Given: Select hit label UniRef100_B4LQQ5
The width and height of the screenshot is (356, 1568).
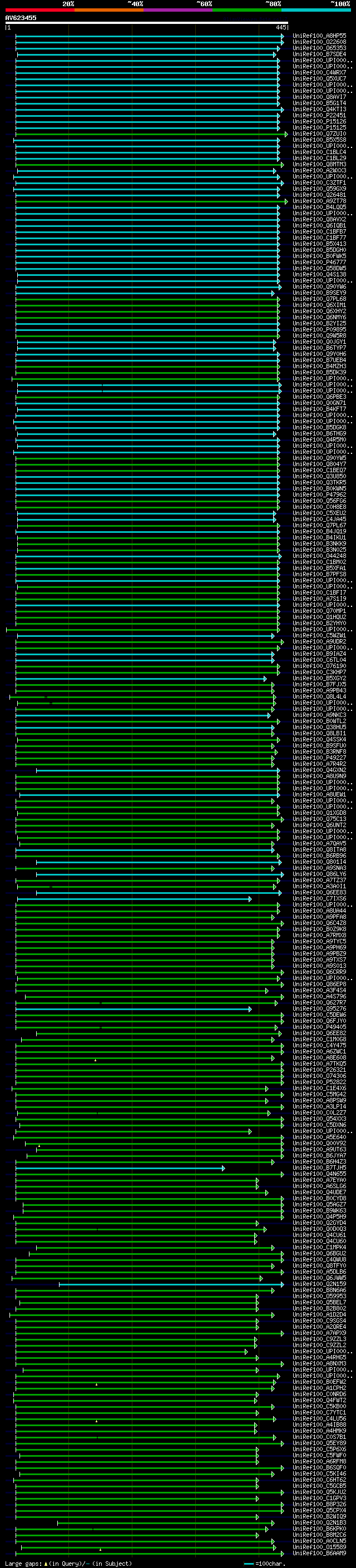Looking at the screenshot, I should coord(319,207).
